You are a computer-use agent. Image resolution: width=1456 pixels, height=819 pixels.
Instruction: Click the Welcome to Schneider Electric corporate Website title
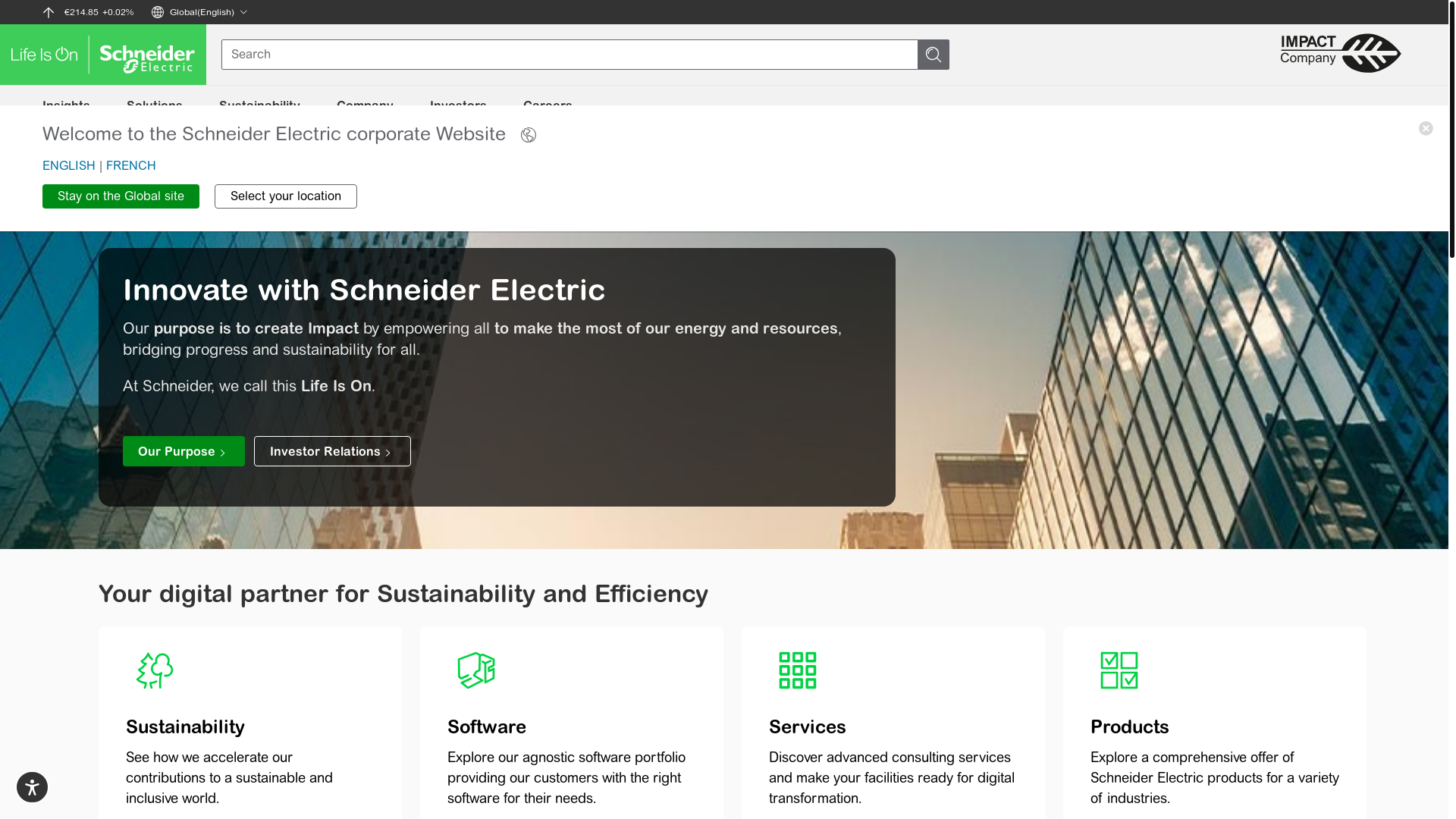(x=274, y=134)
